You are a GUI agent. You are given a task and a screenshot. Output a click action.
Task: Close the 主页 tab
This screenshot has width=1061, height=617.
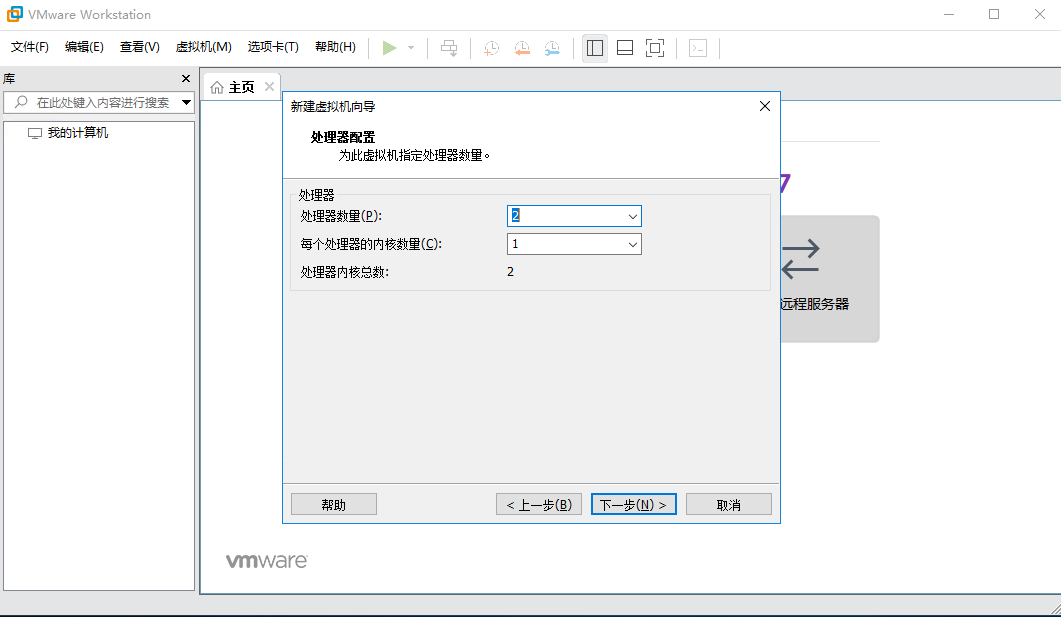(x=269, y=87)
